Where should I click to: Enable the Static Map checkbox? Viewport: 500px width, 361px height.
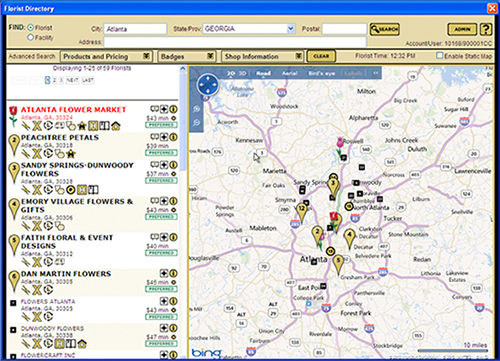point(440,55)
